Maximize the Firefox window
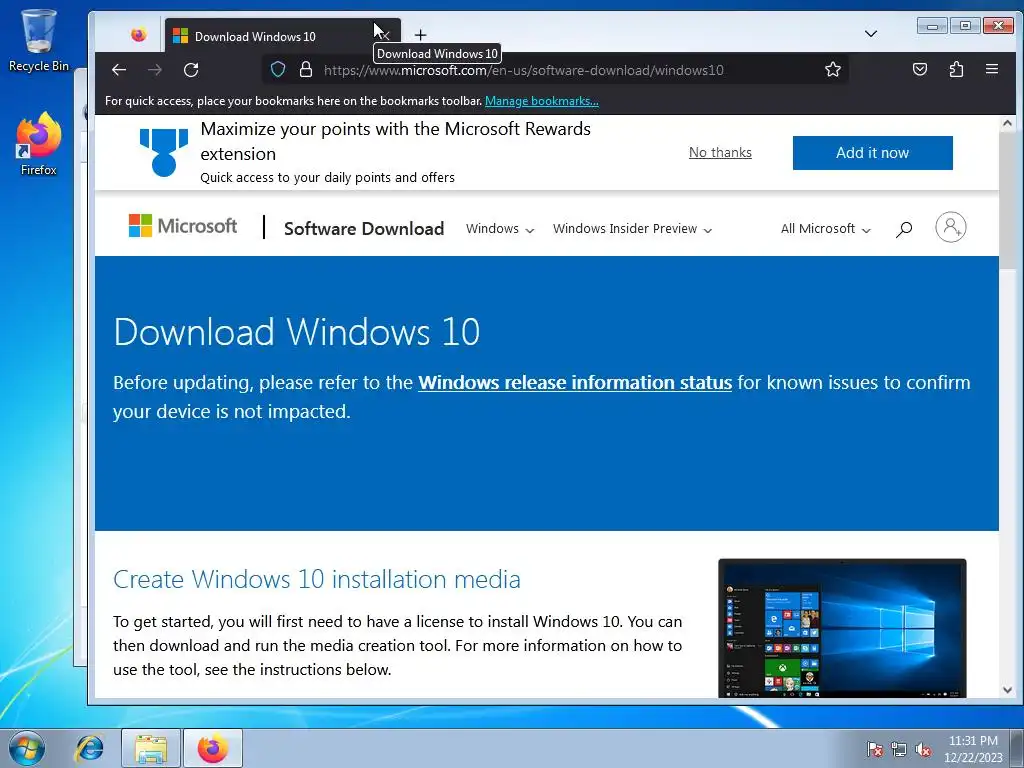1024x768 pixels. pos(965,26)
